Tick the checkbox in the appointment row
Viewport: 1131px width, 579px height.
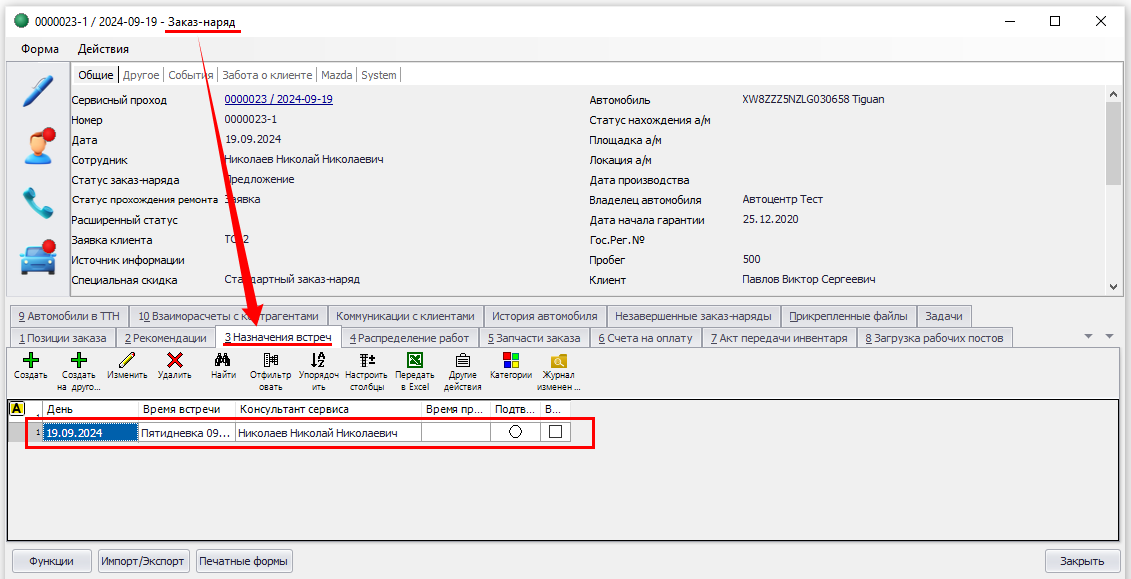555,432
